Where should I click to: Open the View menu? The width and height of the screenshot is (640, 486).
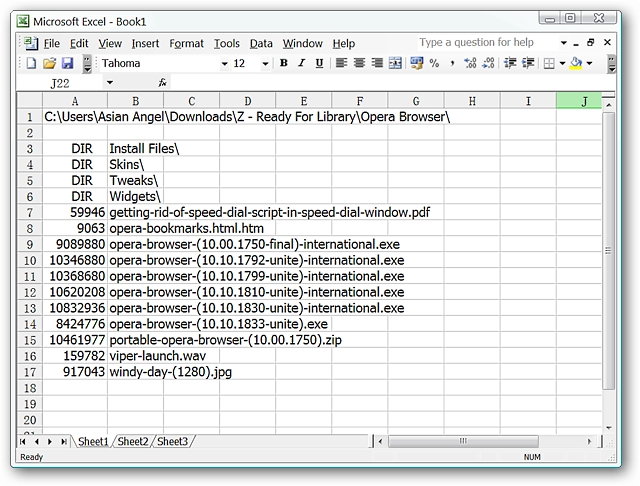point(110,43)
